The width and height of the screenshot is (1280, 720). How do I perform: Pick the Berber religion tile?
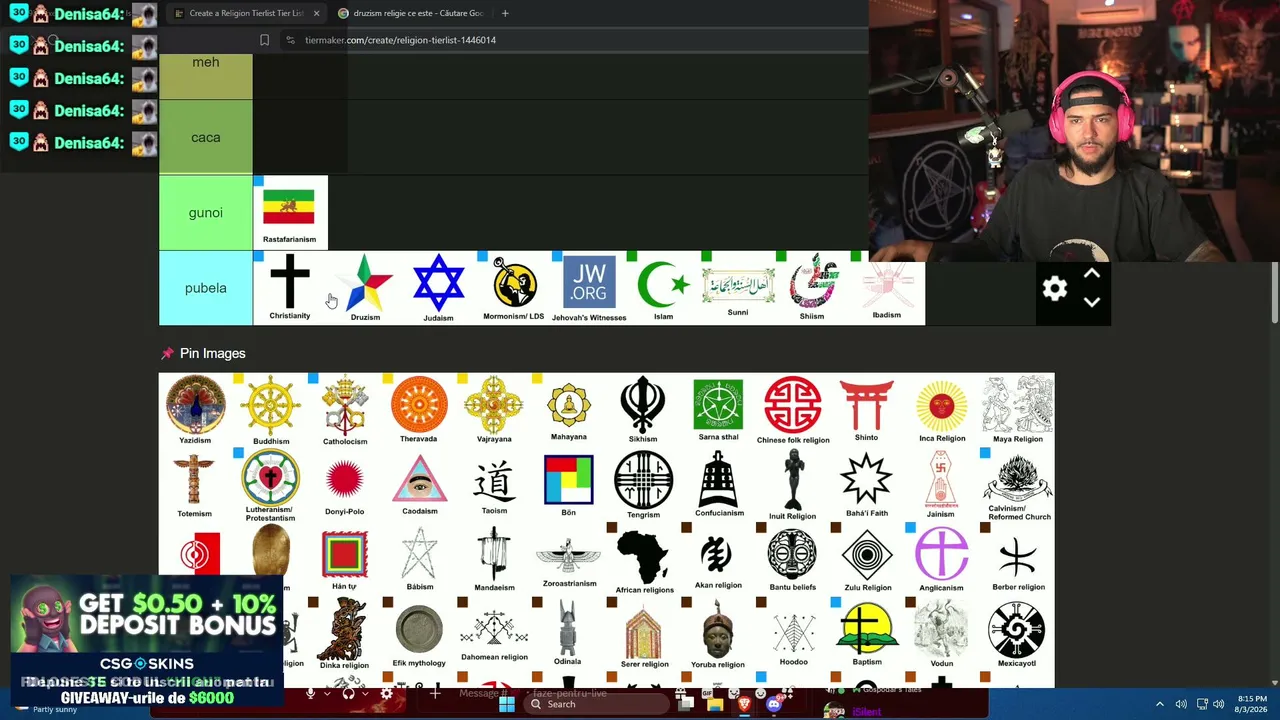pos(1017,560)
